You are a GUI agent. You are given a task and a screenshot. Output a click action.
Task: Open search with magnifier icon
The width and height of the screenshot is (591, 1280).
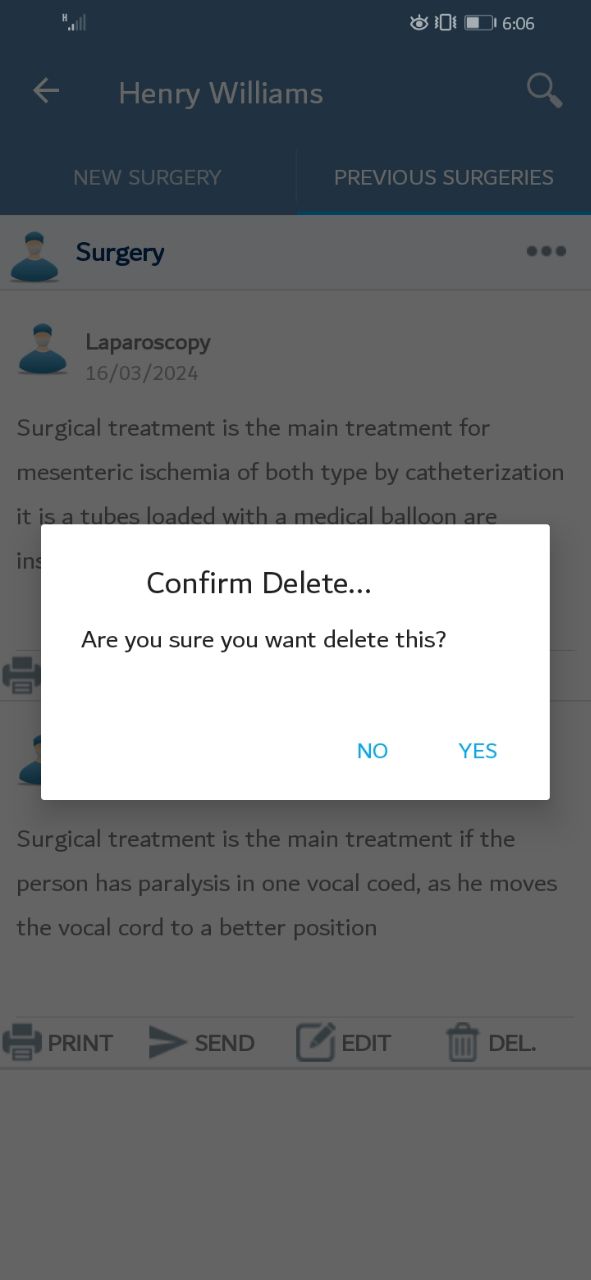[544, 91]
